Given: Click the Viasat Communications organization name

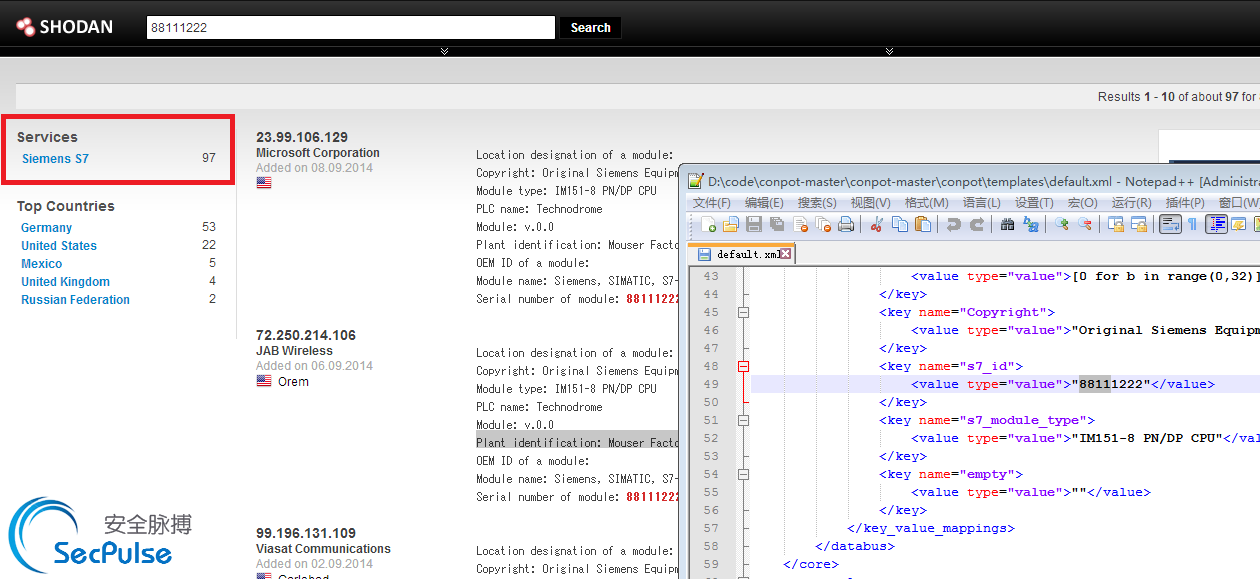Looking at the screenshot, I should point(323,549).
